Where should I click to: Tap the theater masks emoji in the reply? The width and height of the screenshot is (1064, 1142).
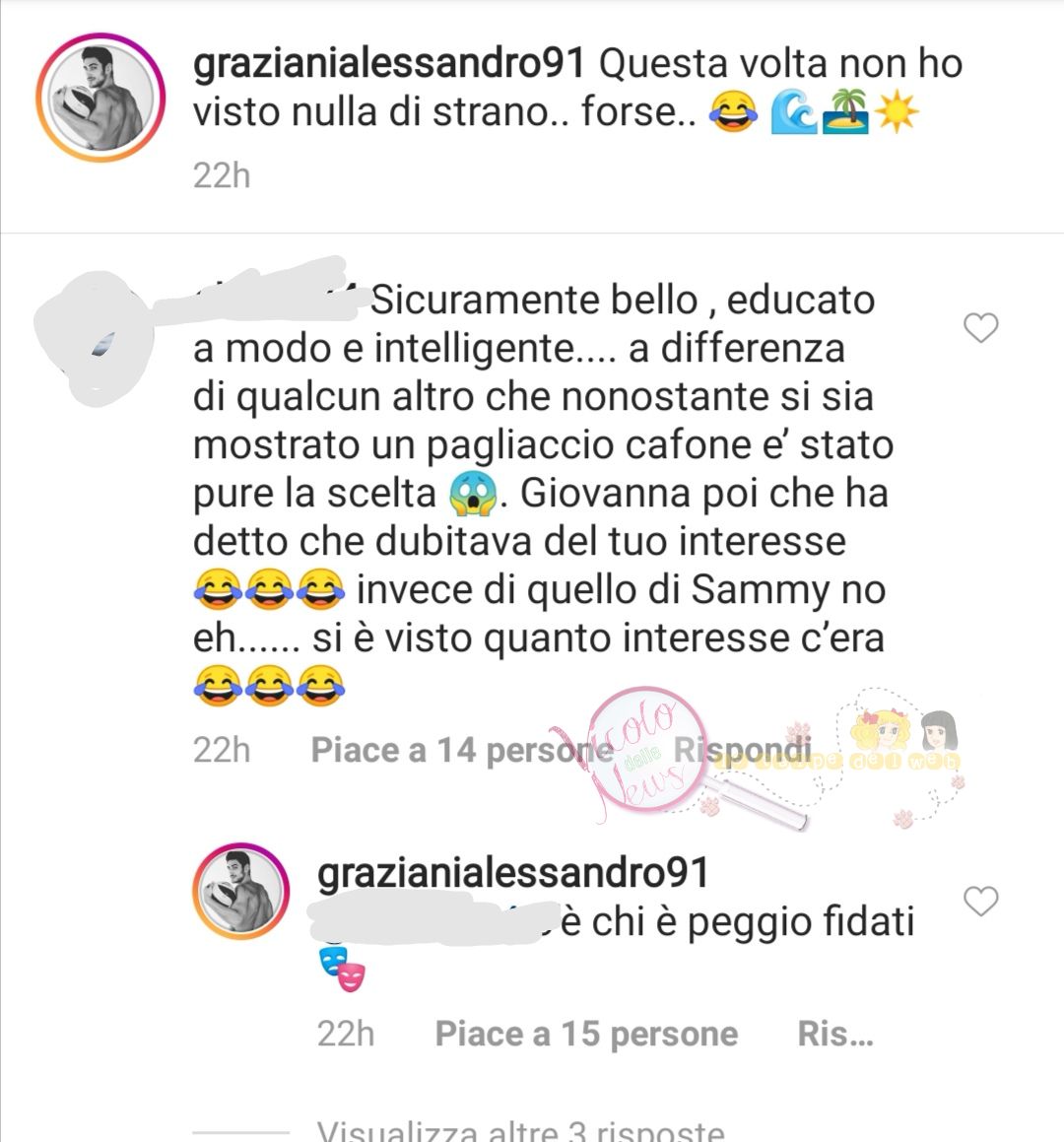[342, 969]
